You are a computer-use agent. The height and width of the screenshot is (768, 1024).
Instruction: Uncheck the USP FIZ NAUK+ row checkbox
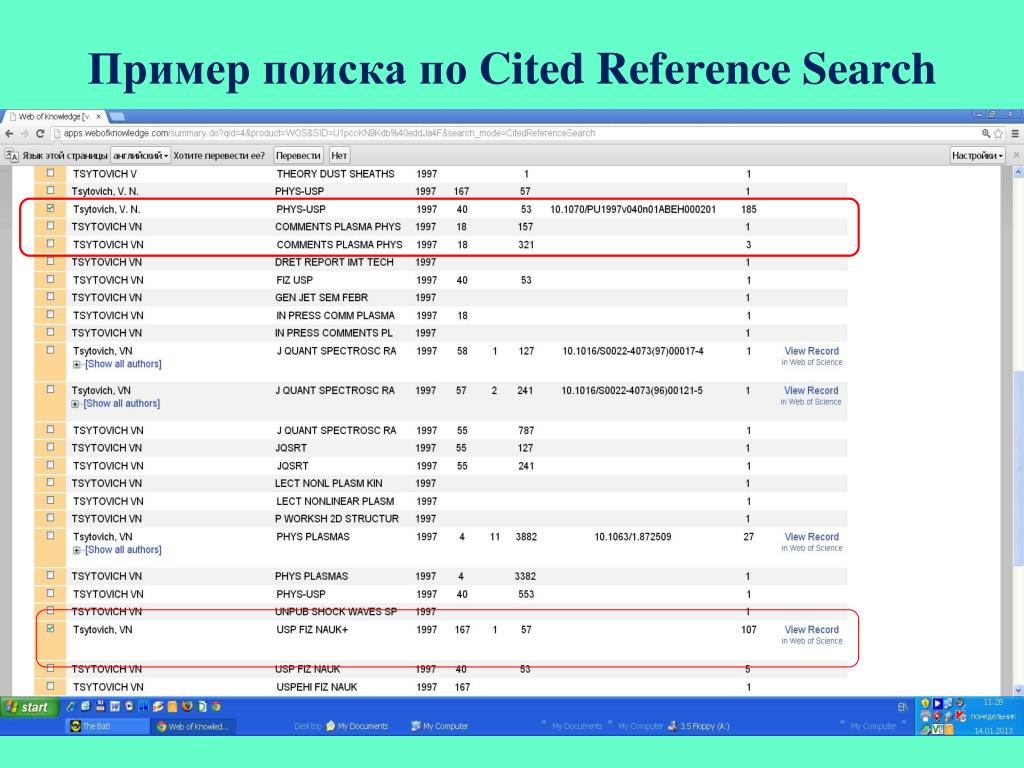point(50,628)
